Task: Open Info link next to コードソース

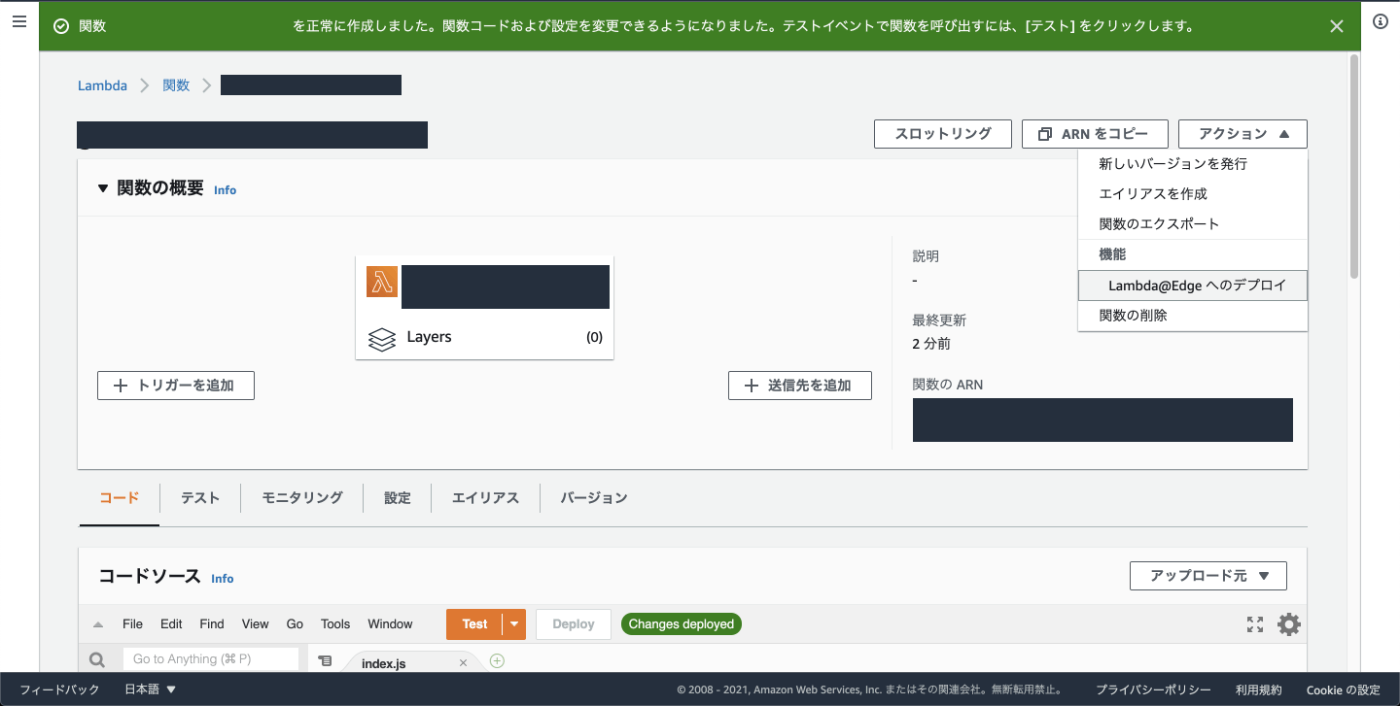Action: (222, 578)
